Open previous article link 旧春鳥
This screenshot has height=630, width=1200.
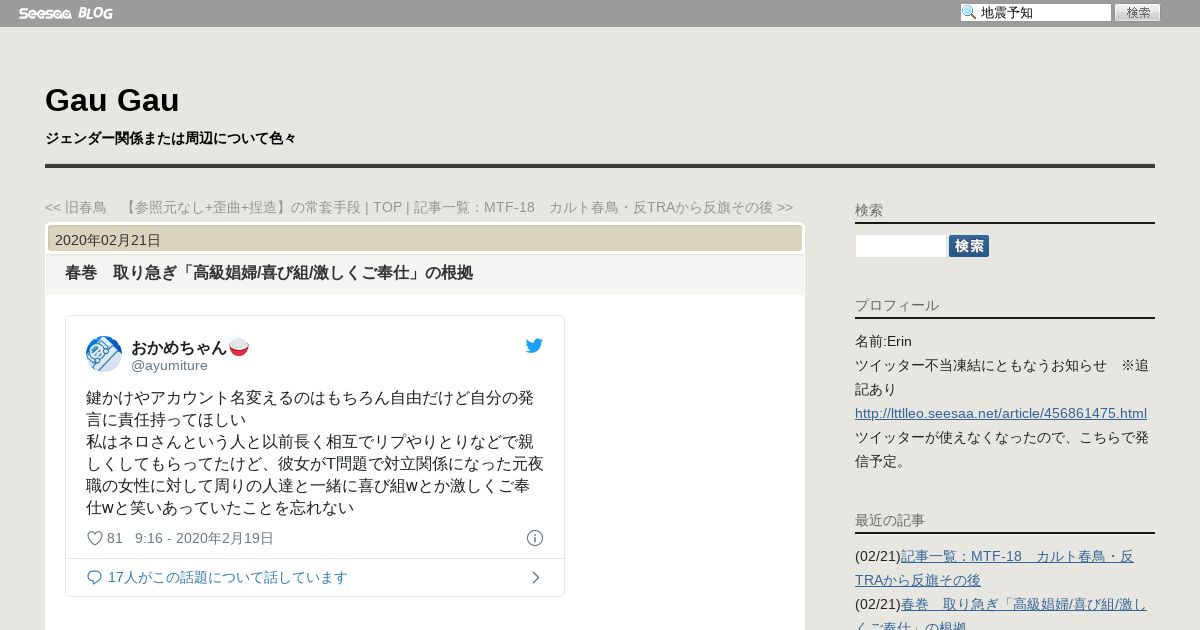click(x=203, y=207)
